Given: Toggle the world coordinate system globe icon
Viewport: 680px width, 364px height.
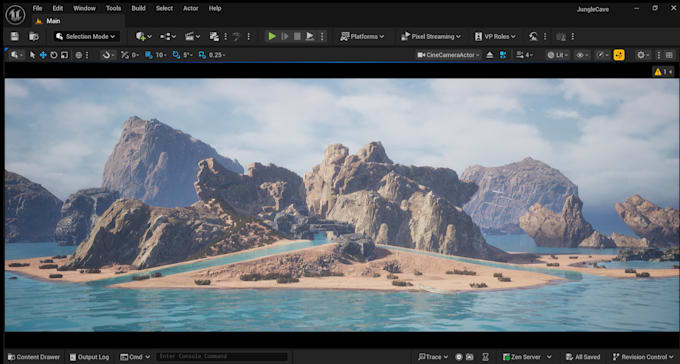Looking at the screenshot, I should [x=78, y=55].
